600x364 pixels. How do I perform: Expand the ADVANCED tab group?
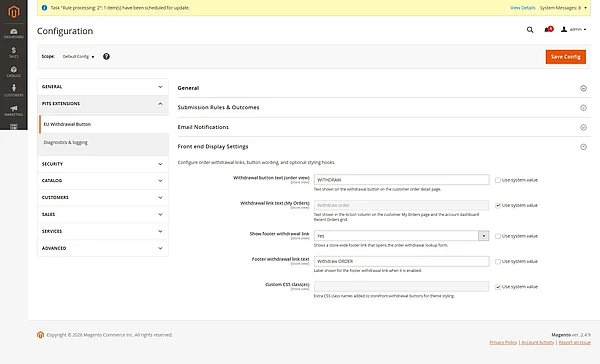pyautogui.click(x=103, y=248)
